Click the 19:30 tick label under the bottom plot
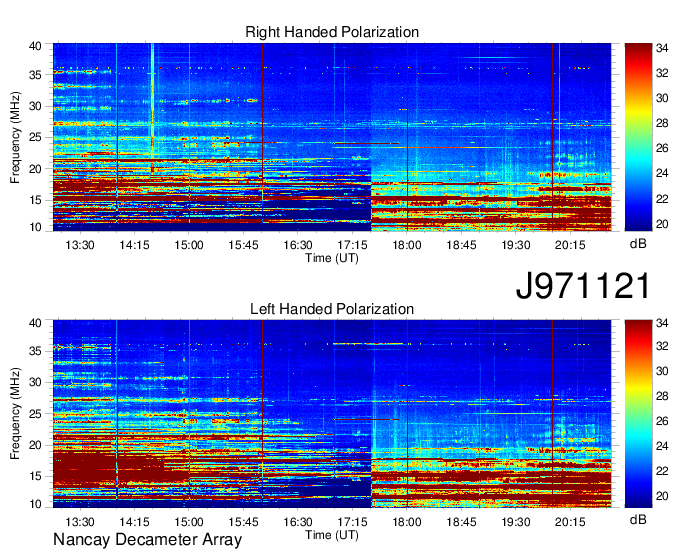 click(516, 522)
